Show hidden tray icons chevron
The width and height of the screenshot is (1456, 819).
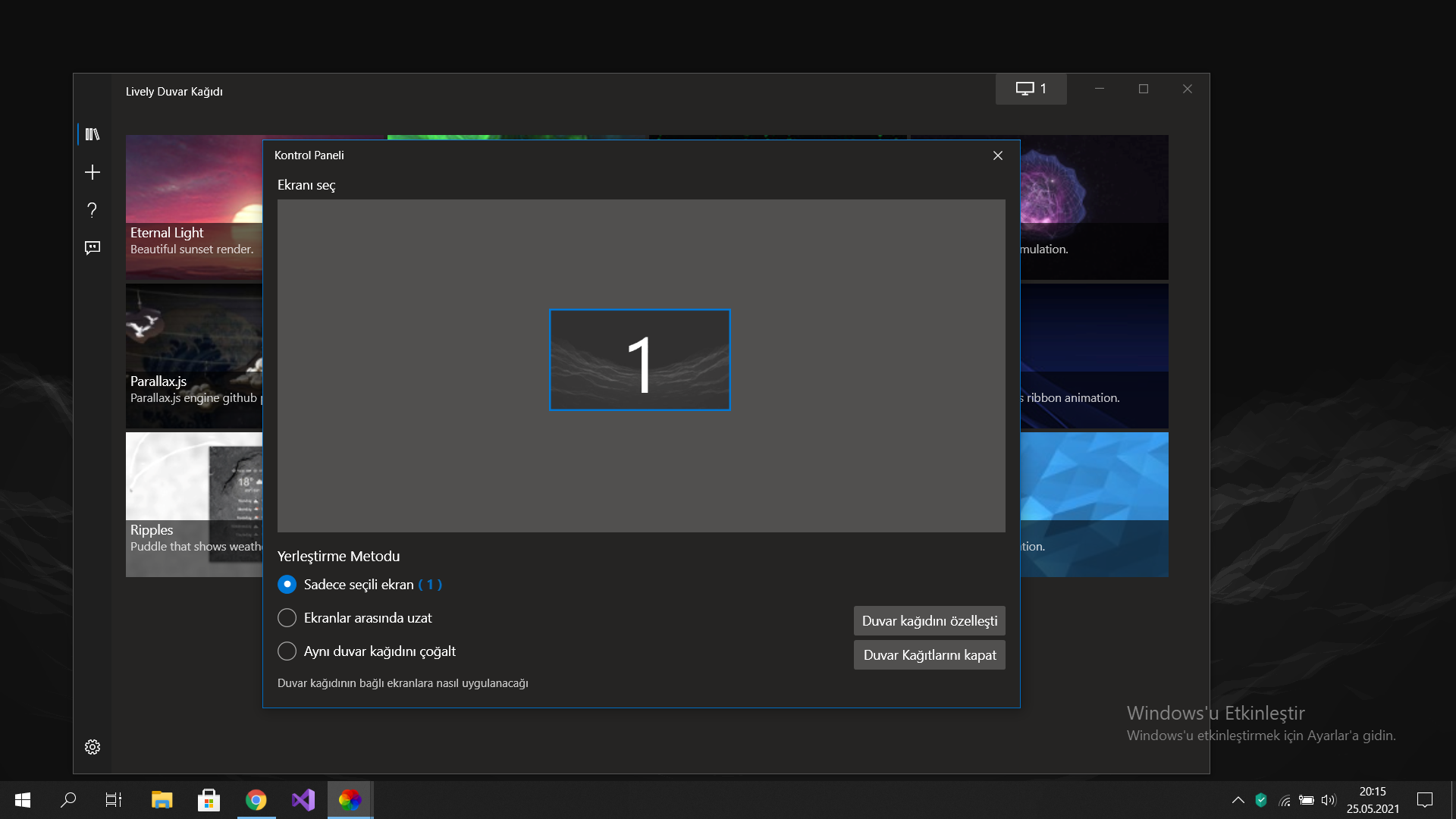click(x=1238, y=800)
